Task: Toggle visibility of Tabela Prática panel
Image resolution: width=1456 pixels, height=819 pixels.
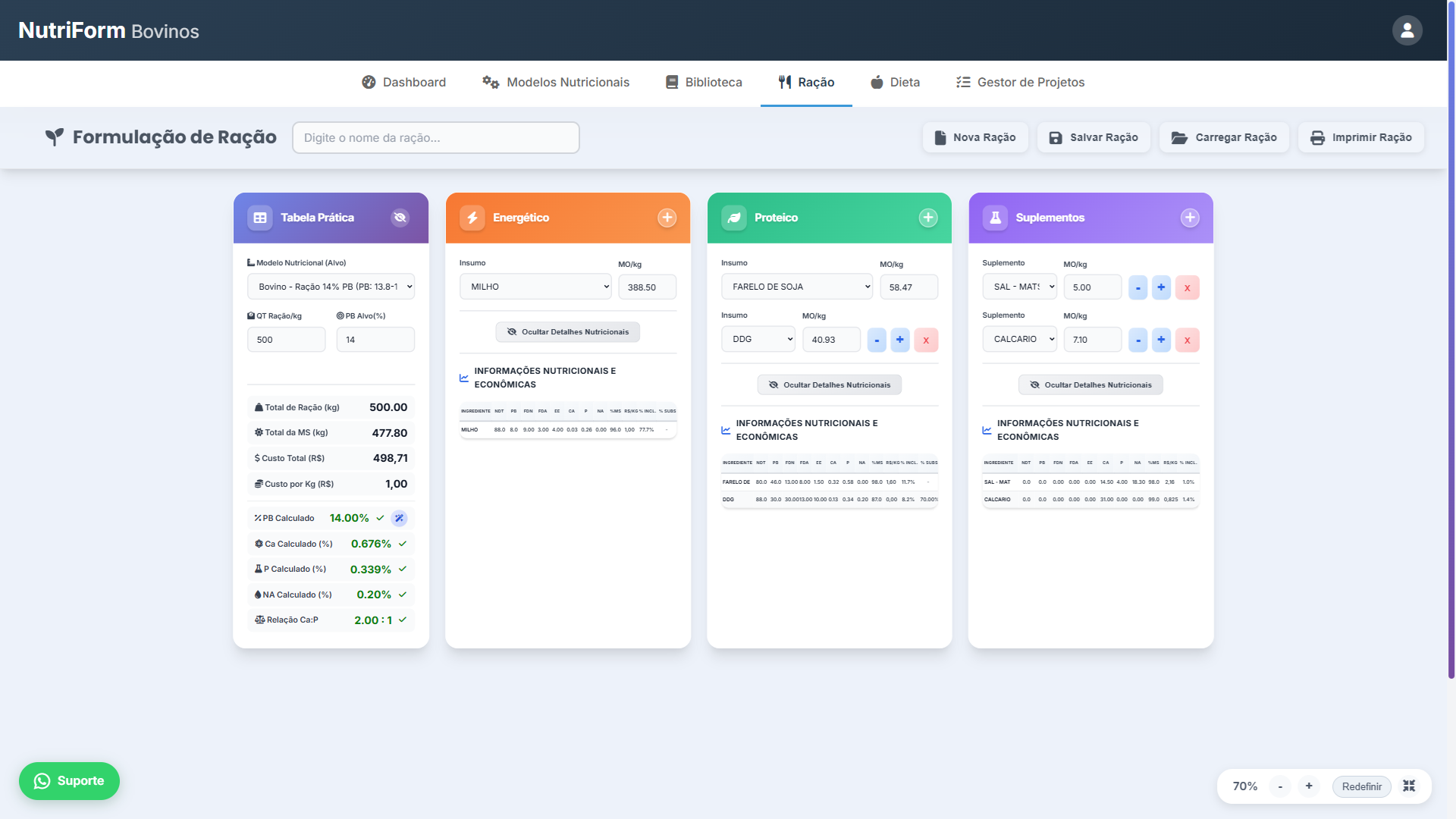Action: (400, 218)
